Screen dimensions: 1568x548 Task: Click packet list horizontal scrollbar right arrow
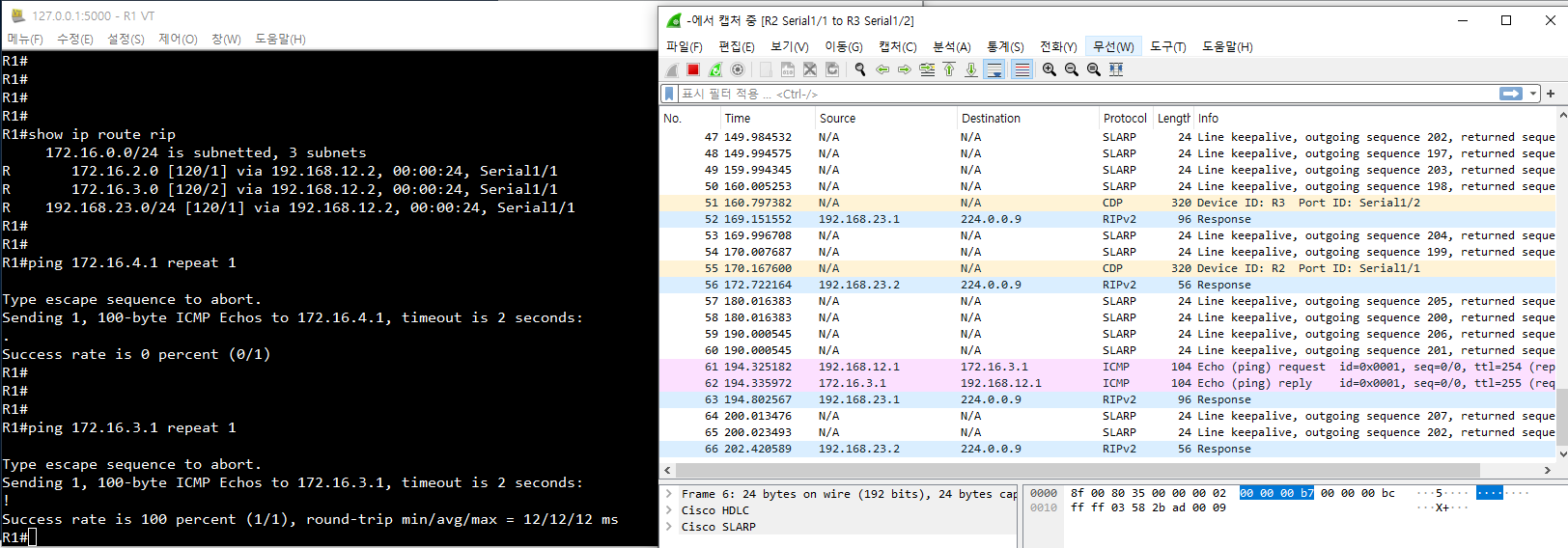[1548, 470]
